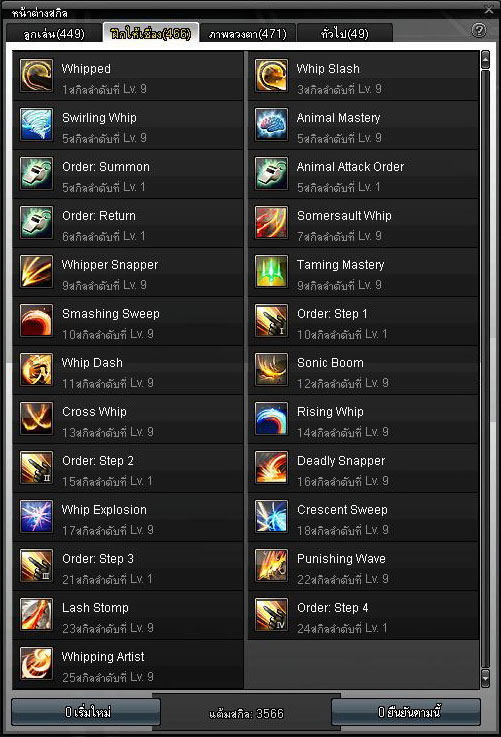501x737 pixels.
Task: Pick the Rising Whip skill icon
Action: point(271,418)
